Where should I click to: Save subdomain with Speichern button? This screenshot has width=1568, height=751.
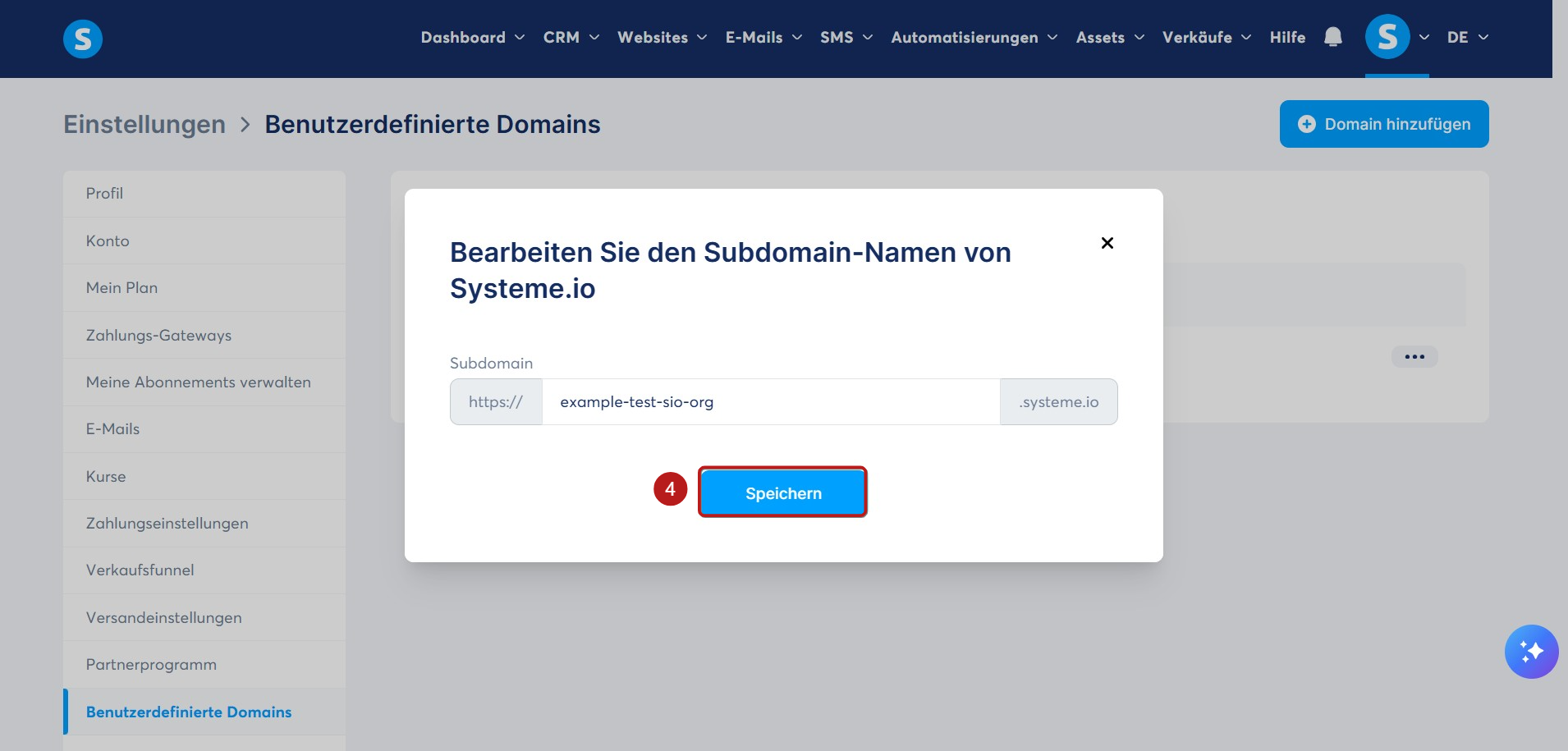pos(783,492)
